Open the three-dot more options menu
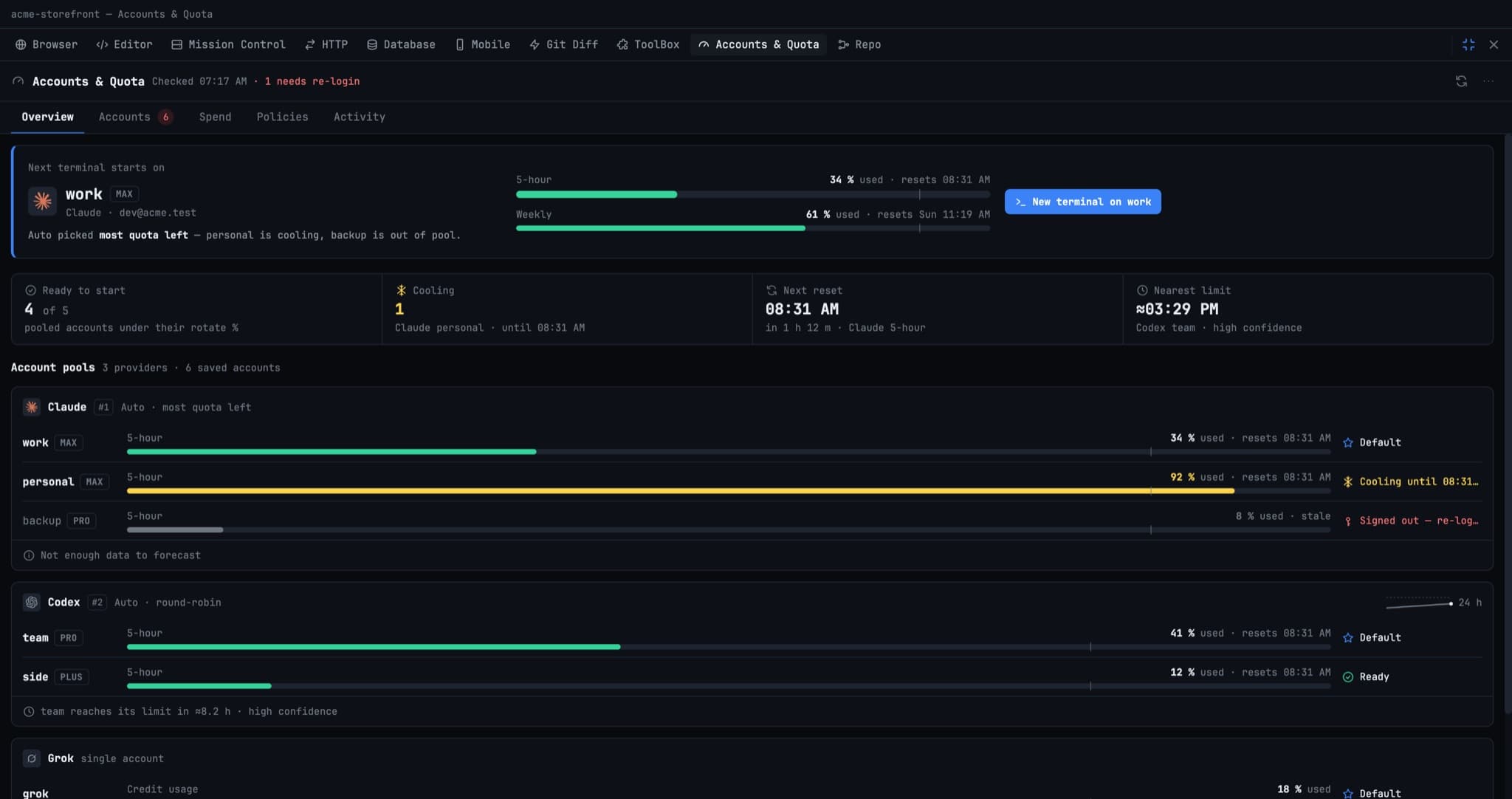 (x=1488, y=81)
